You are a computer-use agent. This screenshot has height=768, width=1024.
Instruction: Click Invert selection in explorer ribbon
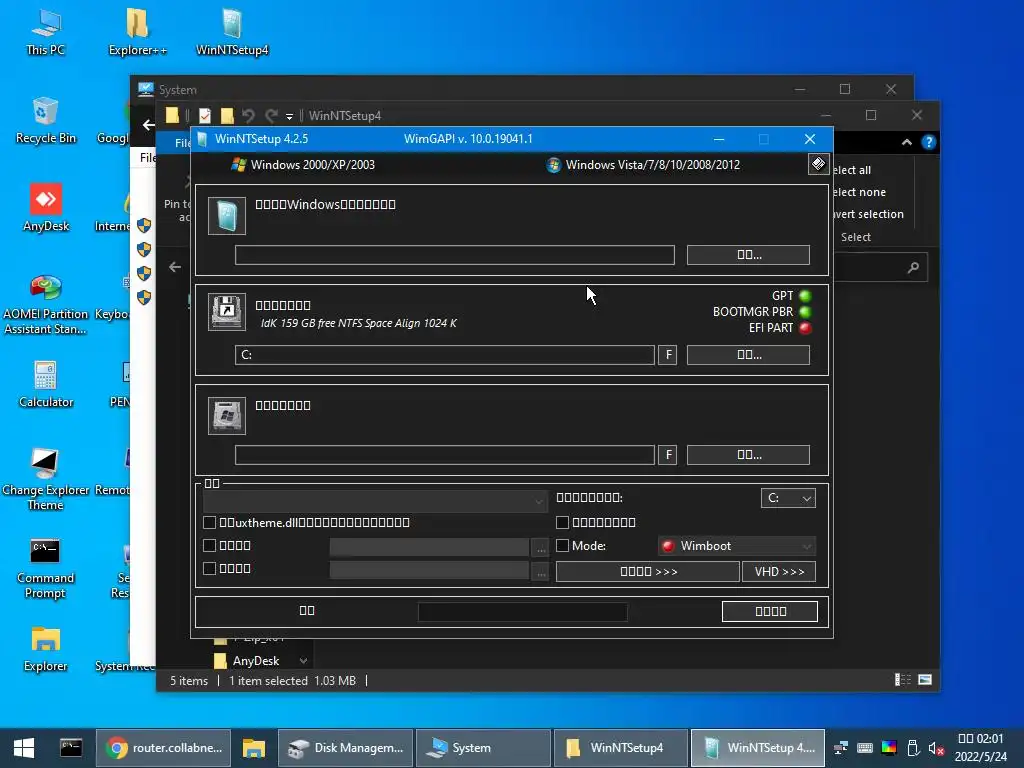[x=867, y=214]
